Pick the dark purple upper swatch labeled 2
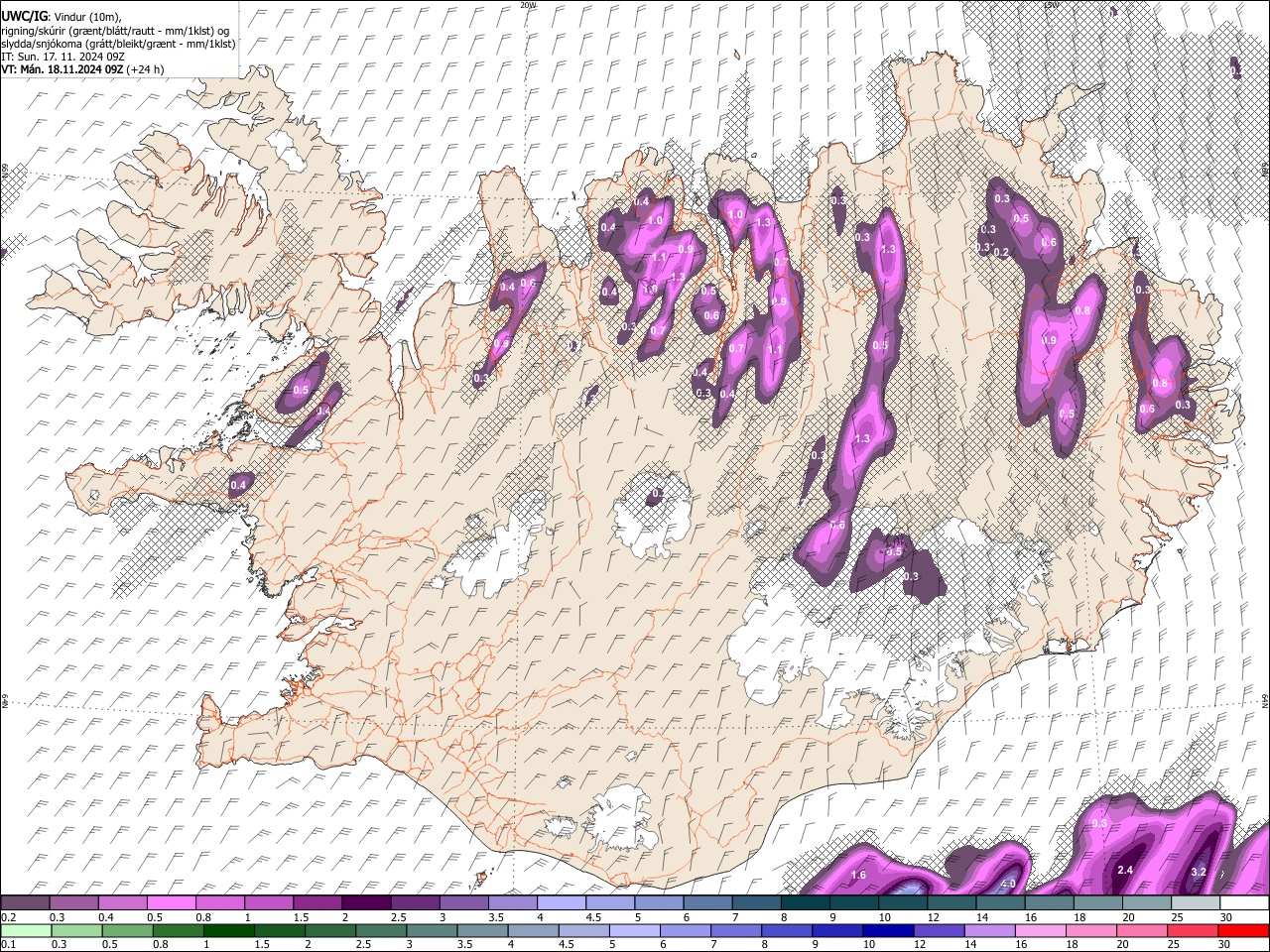1270x952 pixels. click(x=365, y=902)
